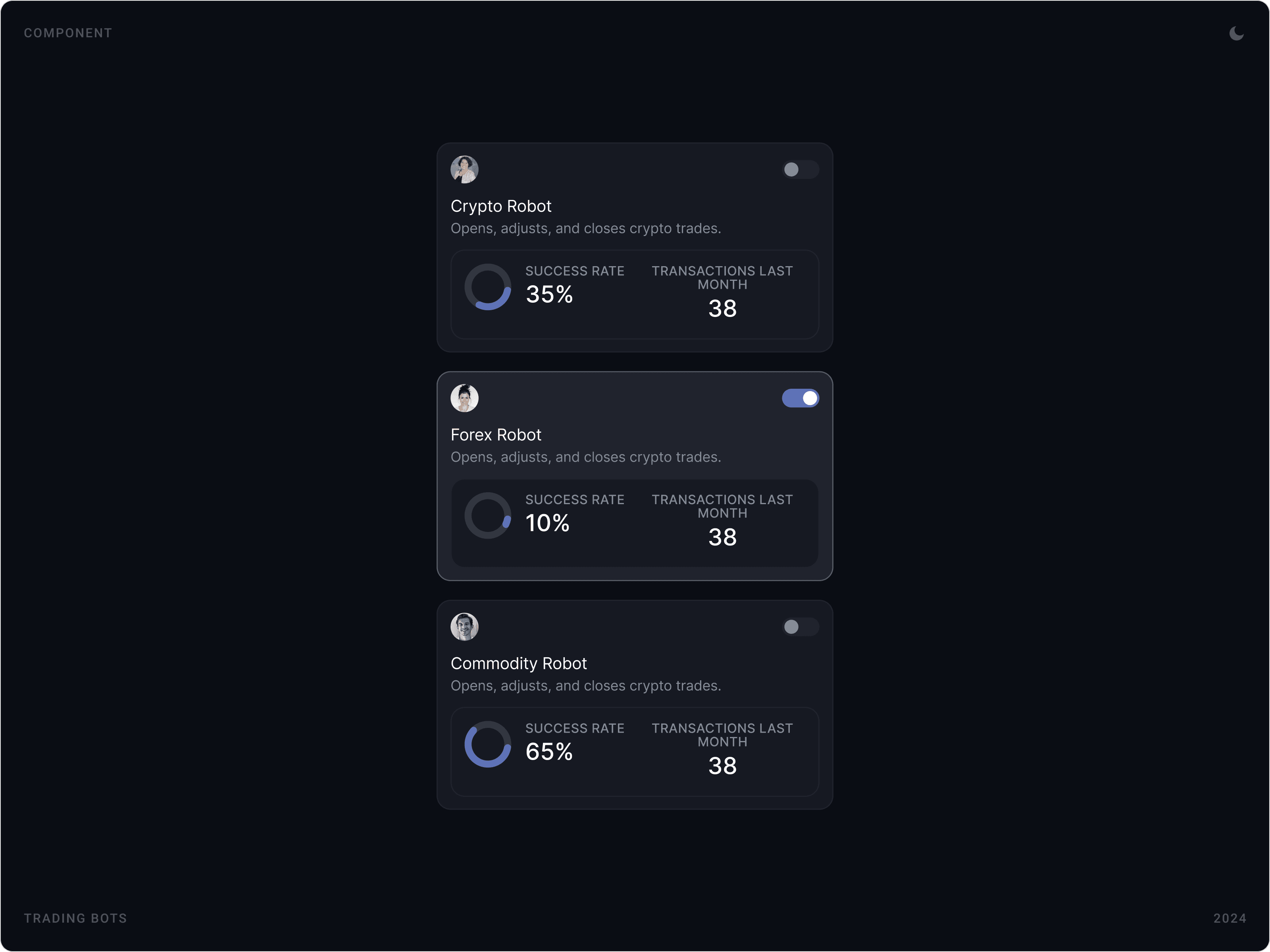Open the Forex Robot card title
The height and width of the screenshot is (952, 1270).
point(495,434)
